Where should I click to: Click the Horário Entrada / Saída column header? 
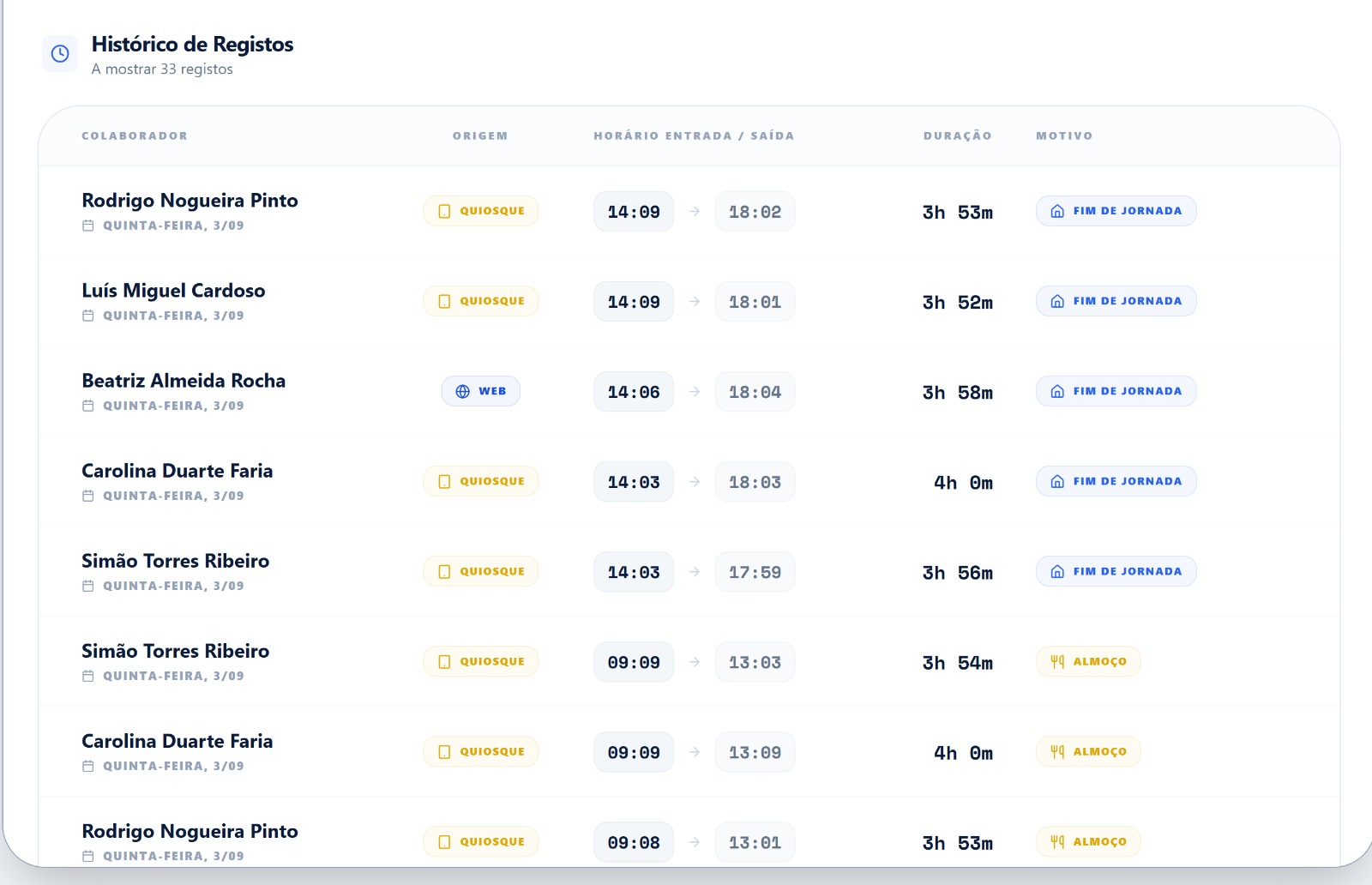click(694, 135)
